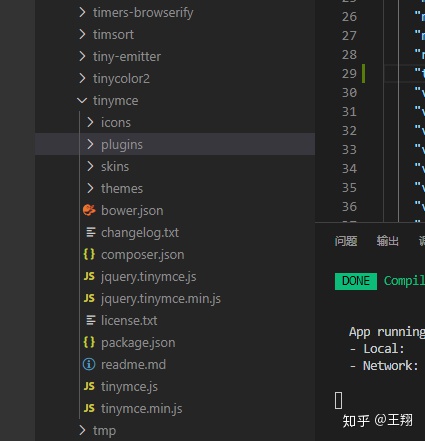Expand the timsort folder chevron
This screenshot has height=441, width=425.
82,34
